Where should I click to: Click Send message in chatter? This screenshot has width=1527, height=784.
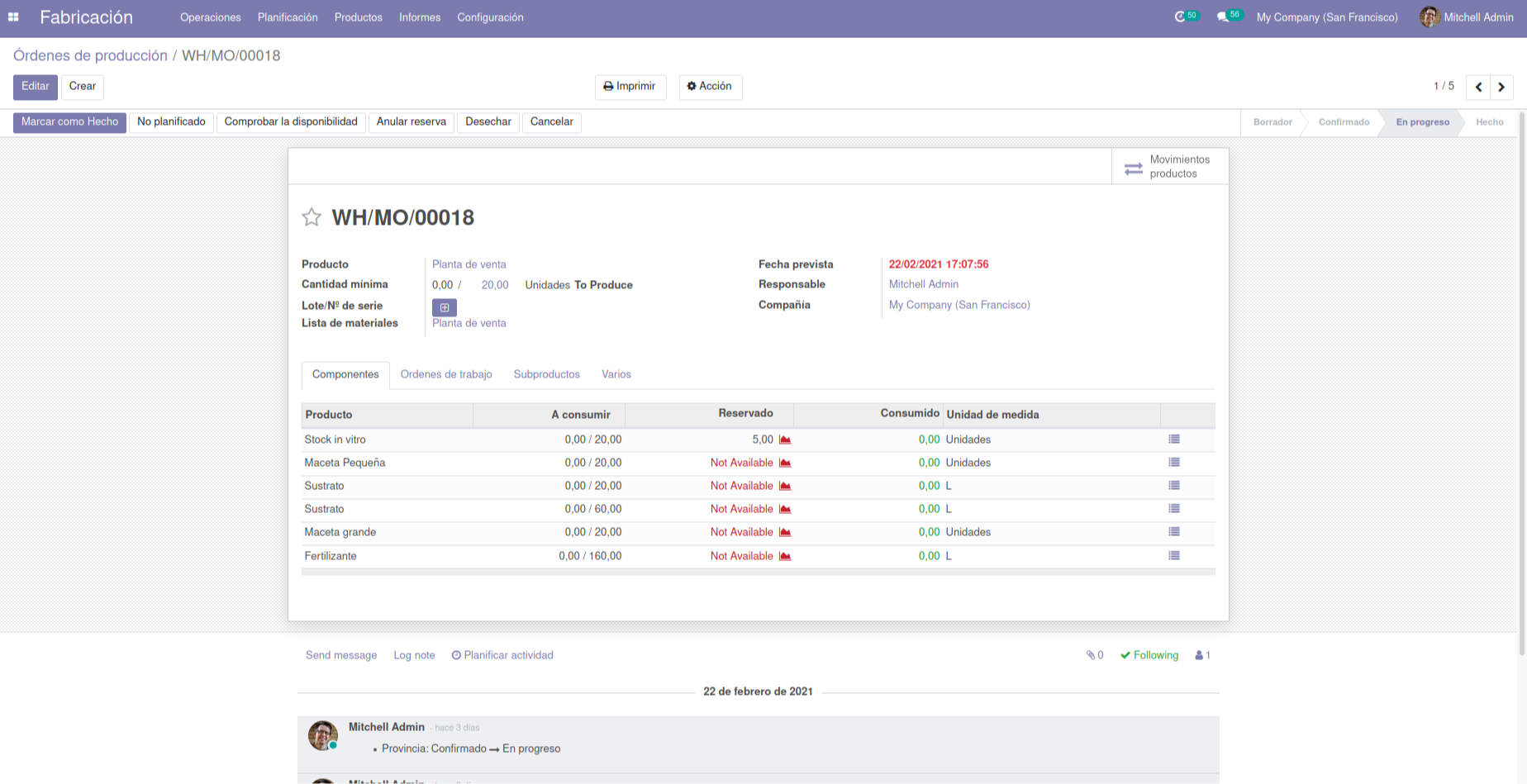pyautogui.click(x=341, y=655)
